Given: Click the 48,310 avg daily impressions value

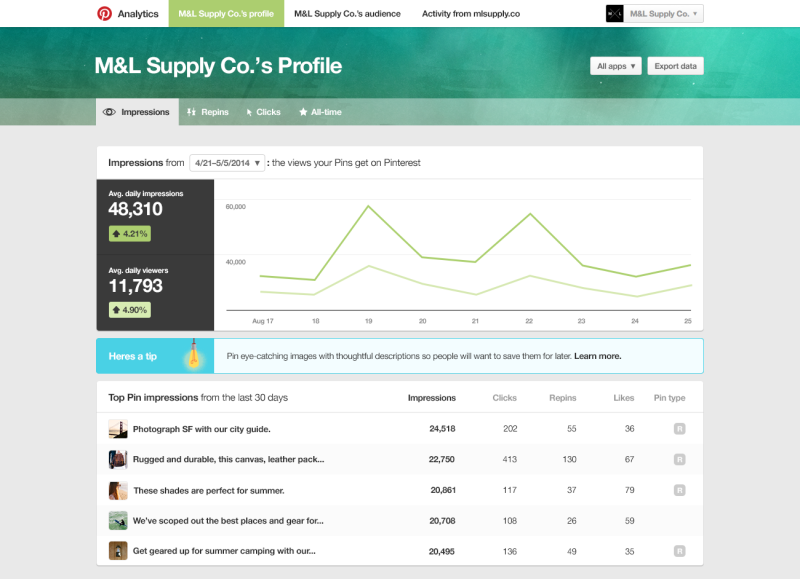Looking at the screenshot, I should 135,209.
